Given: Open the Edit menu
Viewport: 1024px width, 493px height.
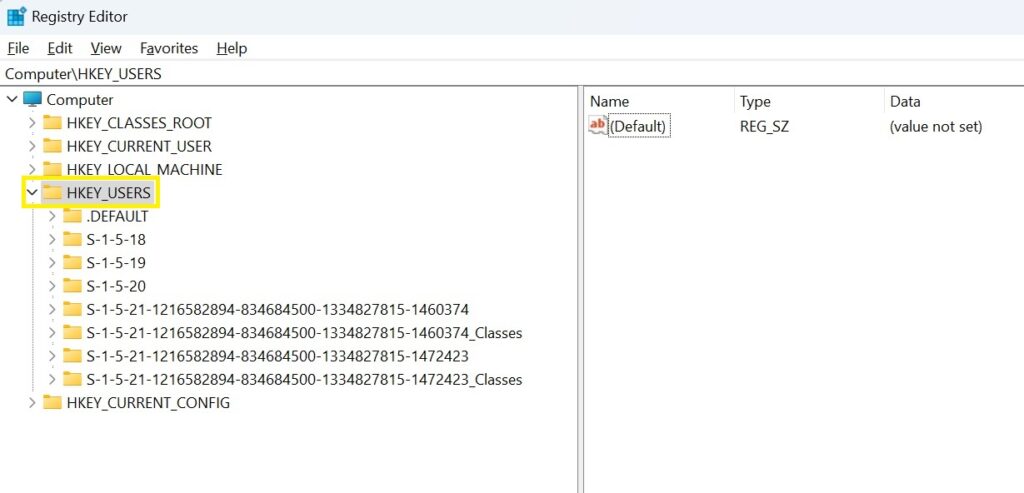Looking at the screenshot, I should tap(59, 48).
